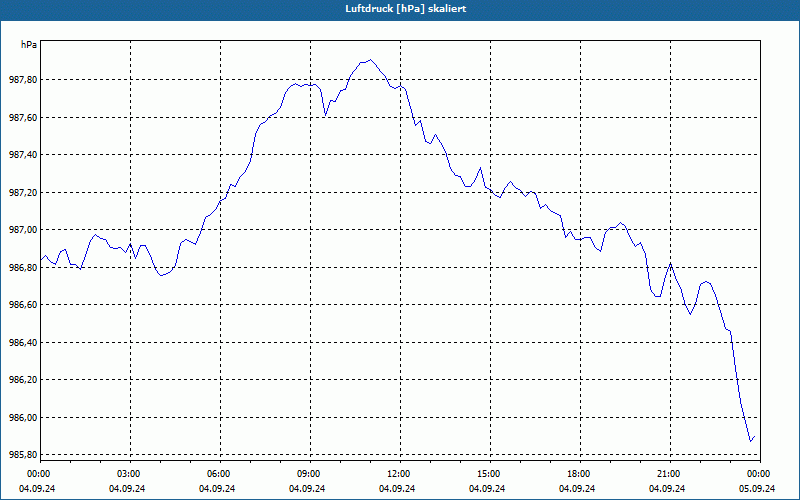Click the 986,00 y-axis label

coord(23,417)
